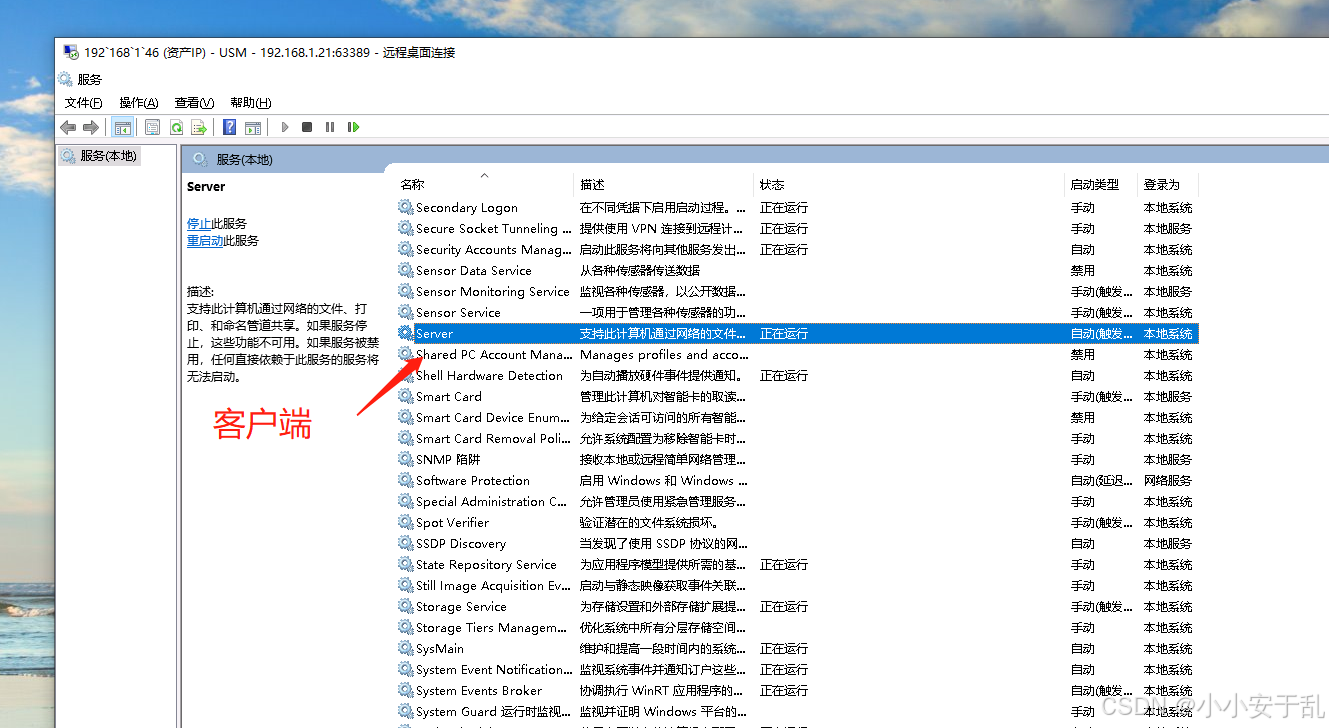This screenshot has height=728, width=1329.
Task: Click 自动(延迟... startup type of Software Protection
Action: (1101, 480)
